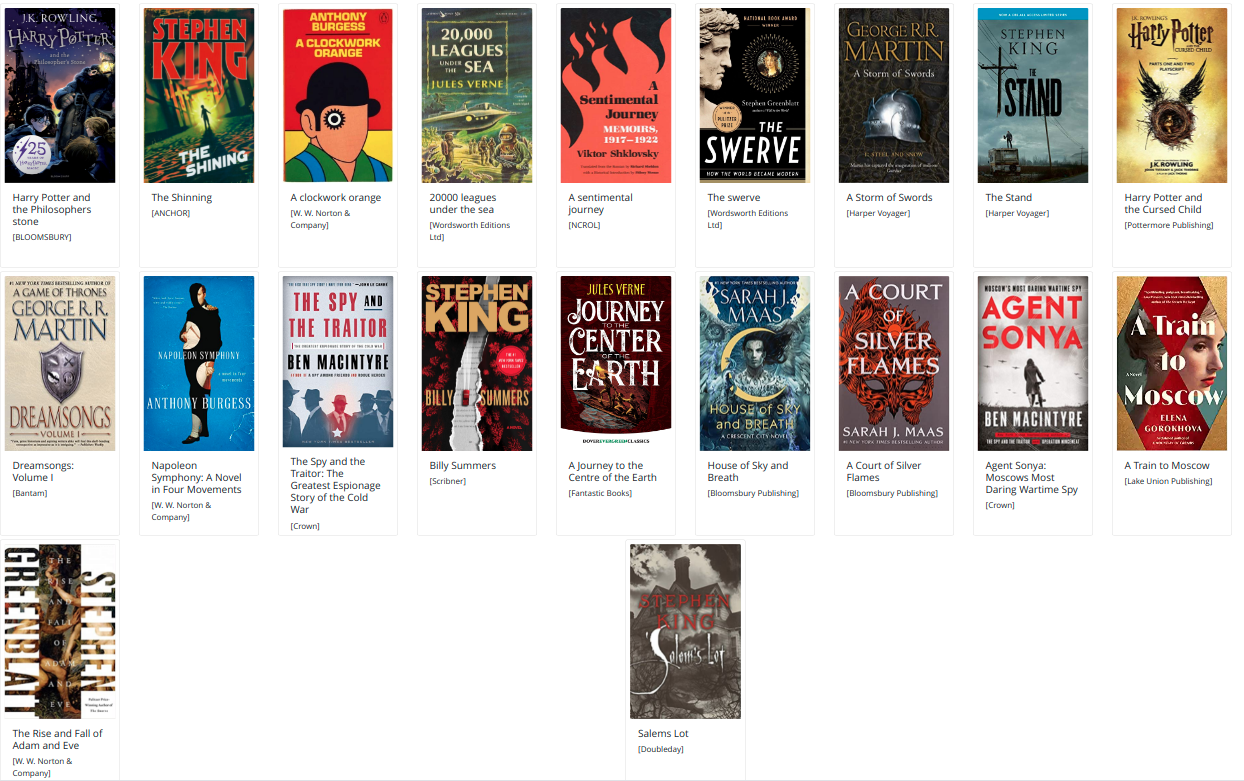This screenshot has height=781, width=1244.
Task: Click the A Clockwork Orange cover image
Action: 338,95
